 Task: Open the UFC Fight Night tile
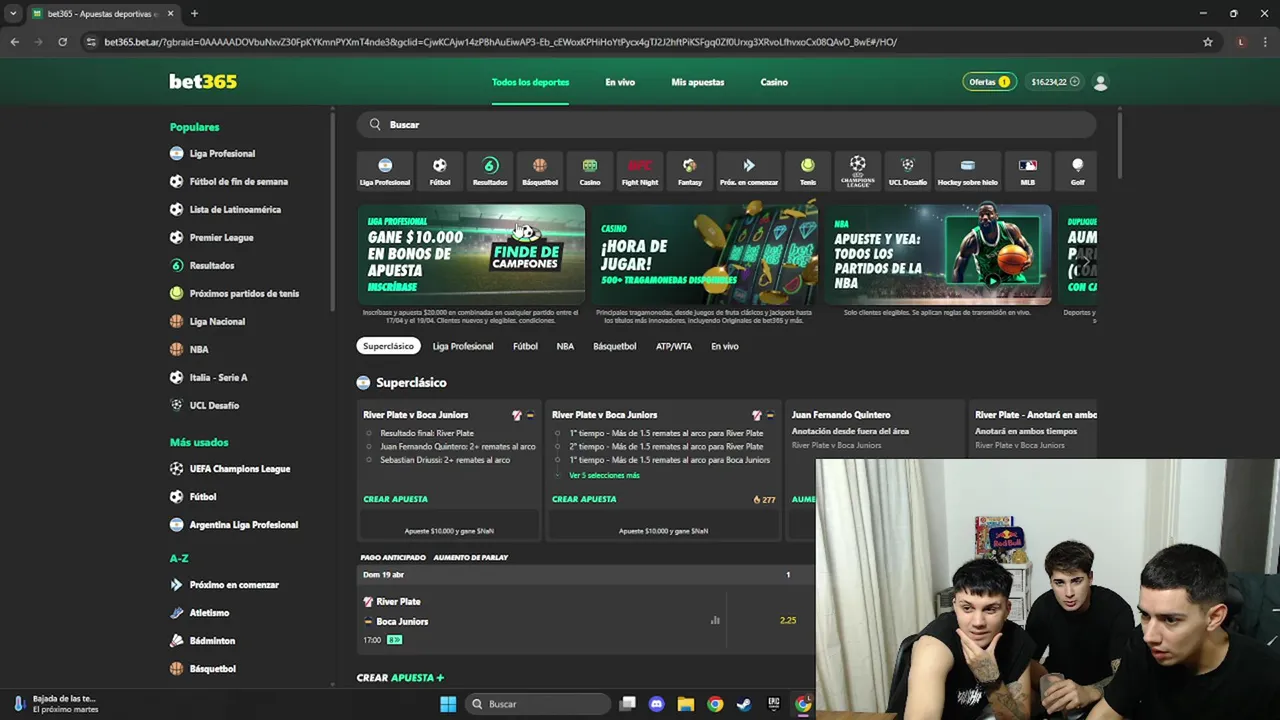(640, 171)
